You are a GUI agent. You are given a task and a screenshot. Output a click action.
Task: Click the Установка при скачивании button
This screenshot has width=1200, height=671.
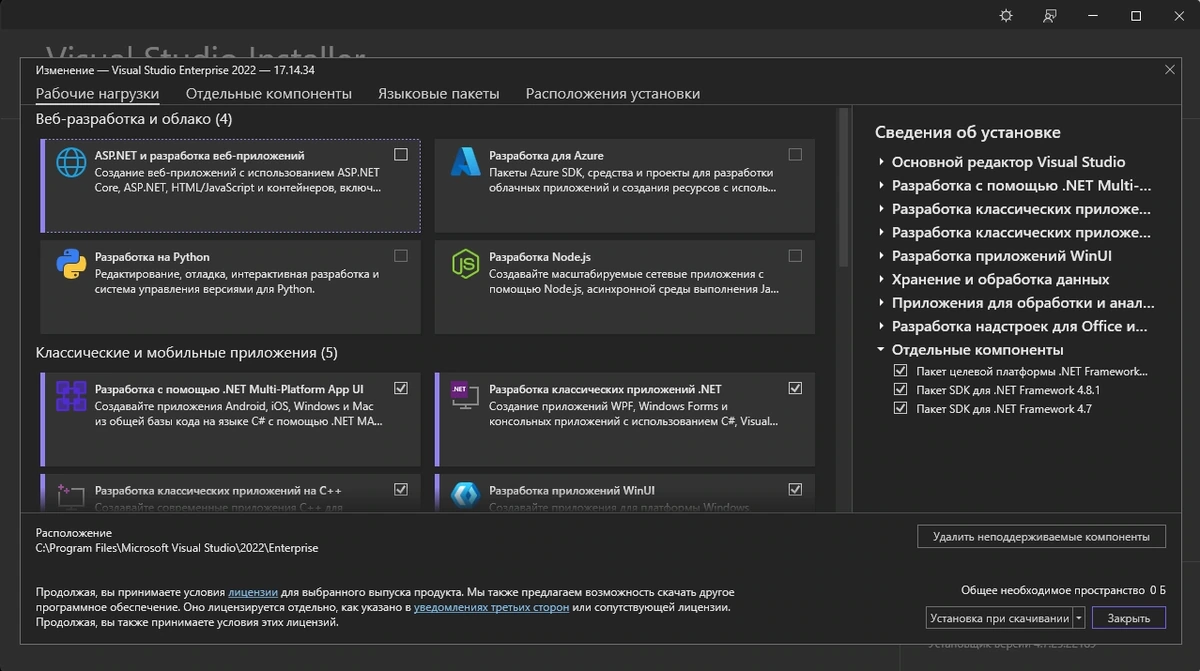click(x=1000, y=618)
